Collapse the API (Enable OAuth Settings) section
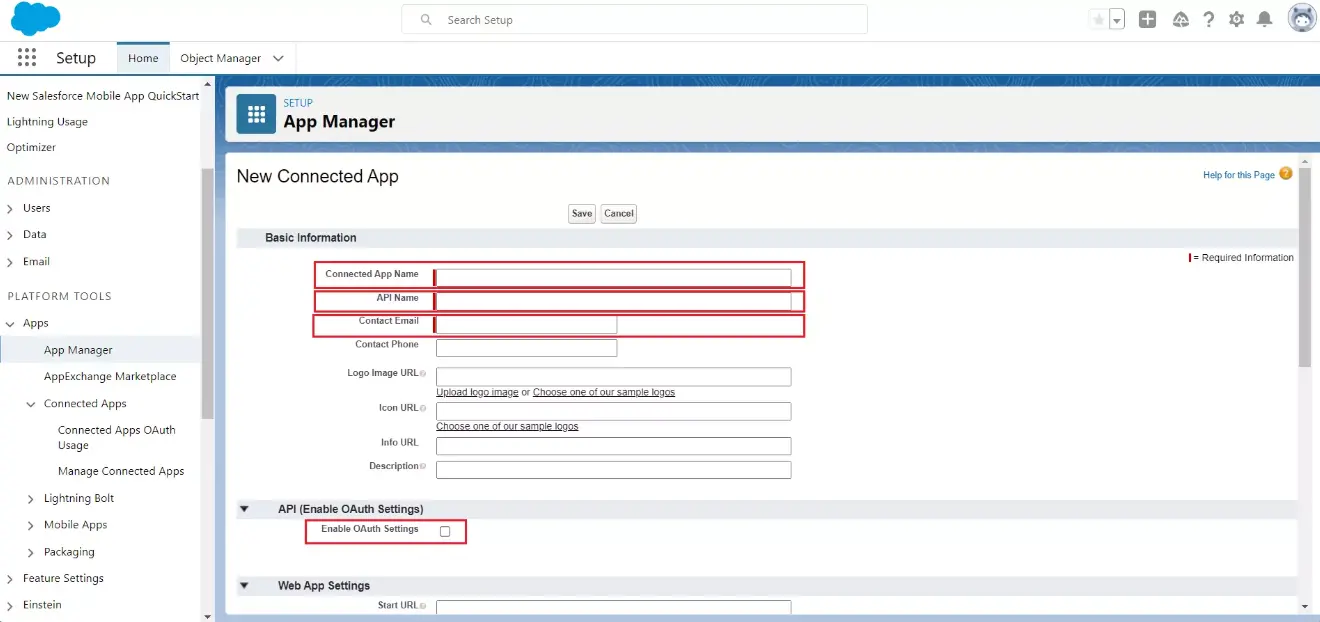 coord(244,509)
